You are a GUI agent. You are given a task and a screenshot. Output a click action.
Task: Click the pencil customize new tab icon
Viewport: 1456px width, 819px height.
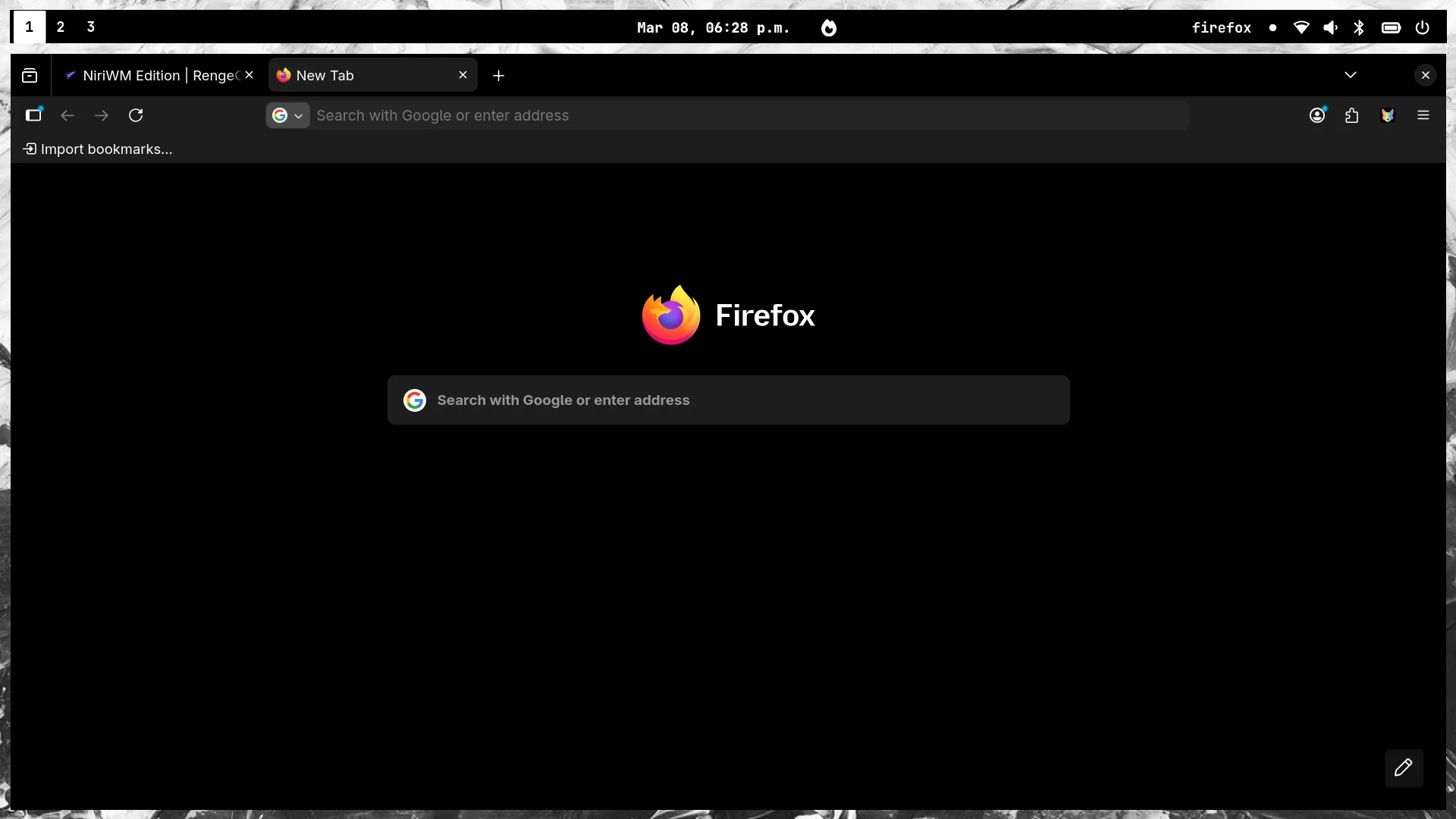[x=1404, y=767]
